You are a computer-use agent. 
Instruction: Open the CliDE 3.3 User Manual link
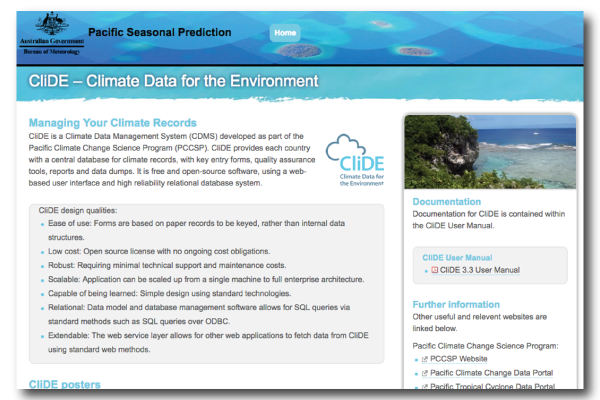[479, 270]
